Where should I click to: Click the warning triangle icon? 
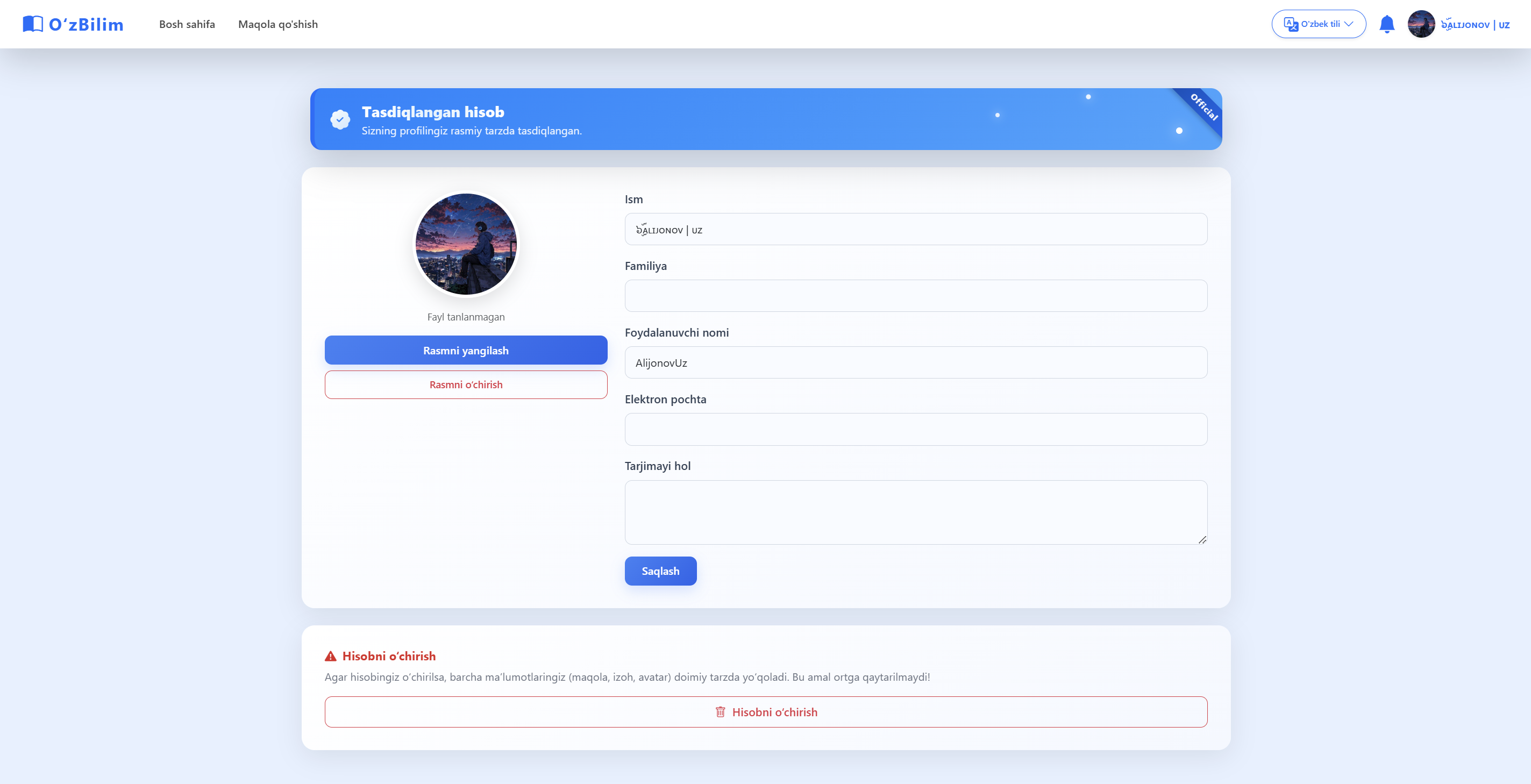tap(330, 656)
